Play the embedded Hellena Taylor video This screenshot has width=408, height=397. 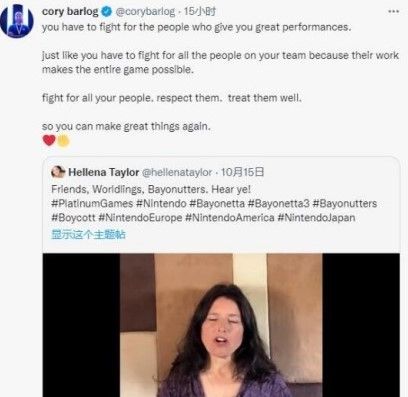click(221, 325)
